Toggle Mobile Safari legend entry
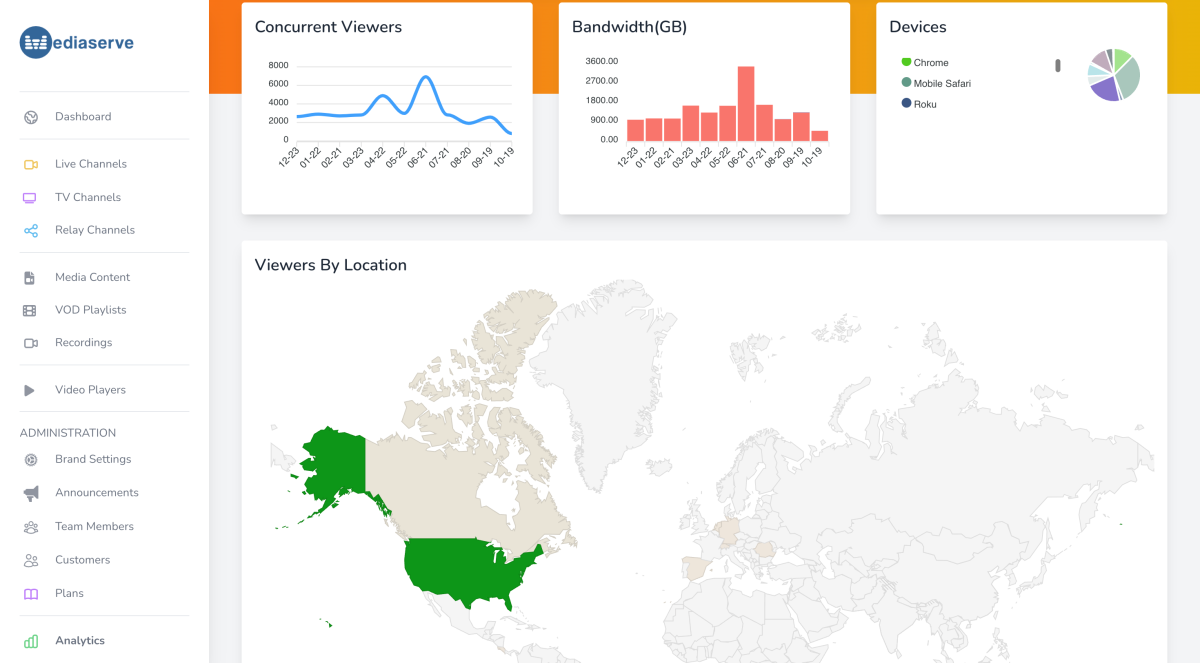The height and width of the screenshot is (663, 1200). [x=936, y=84]
